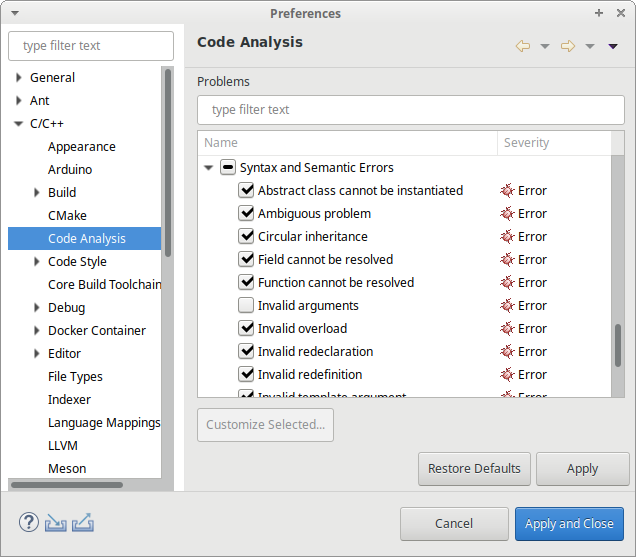
Task: Open the page view menu triangle
Action: (x=613, y=46)
